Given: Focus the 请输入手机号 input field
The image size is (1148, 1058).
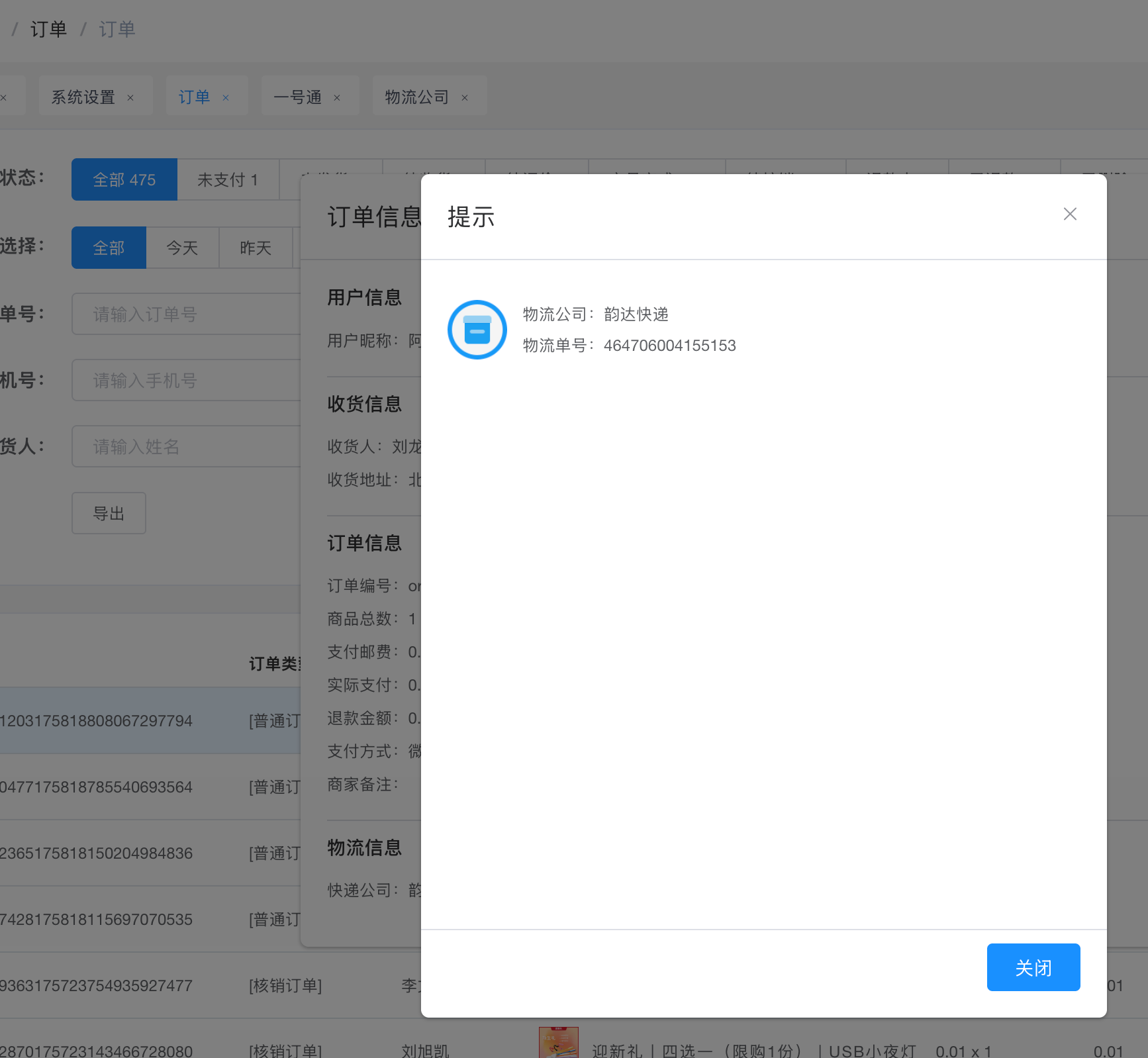Looking at the screenshot, I should click(x=186, y=380).
